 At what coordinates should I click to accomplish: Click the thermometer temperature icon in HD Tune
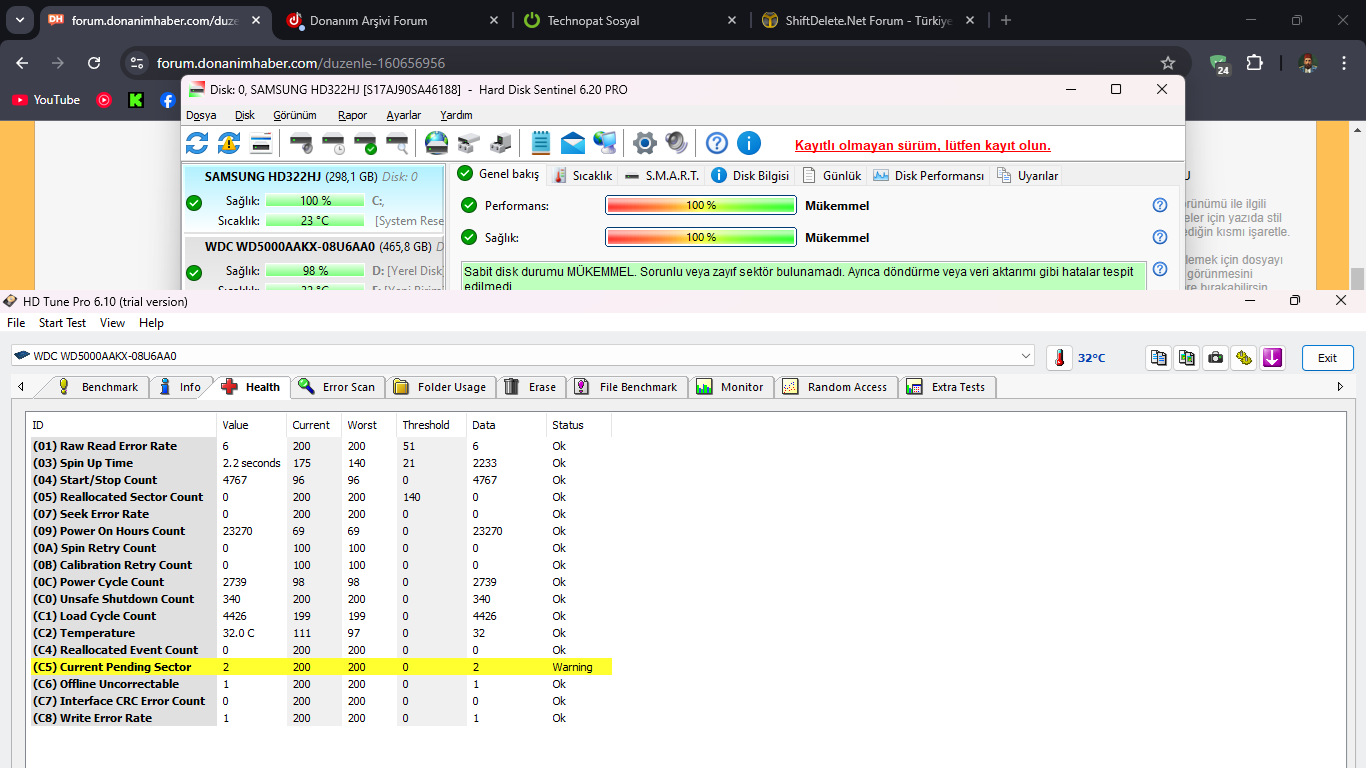coord(1059,357)
